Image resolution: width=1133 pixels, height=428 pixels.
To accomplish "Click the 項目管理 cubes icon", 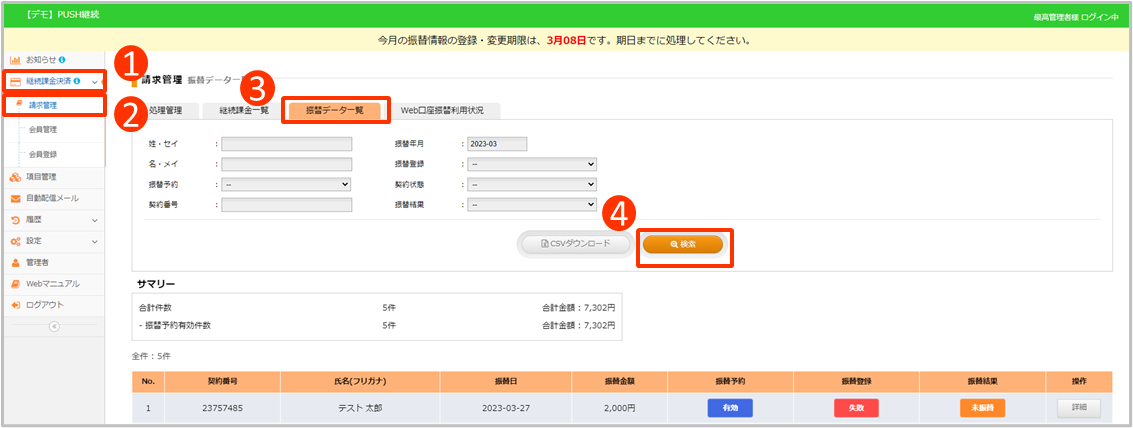I will tap(15, 177).
